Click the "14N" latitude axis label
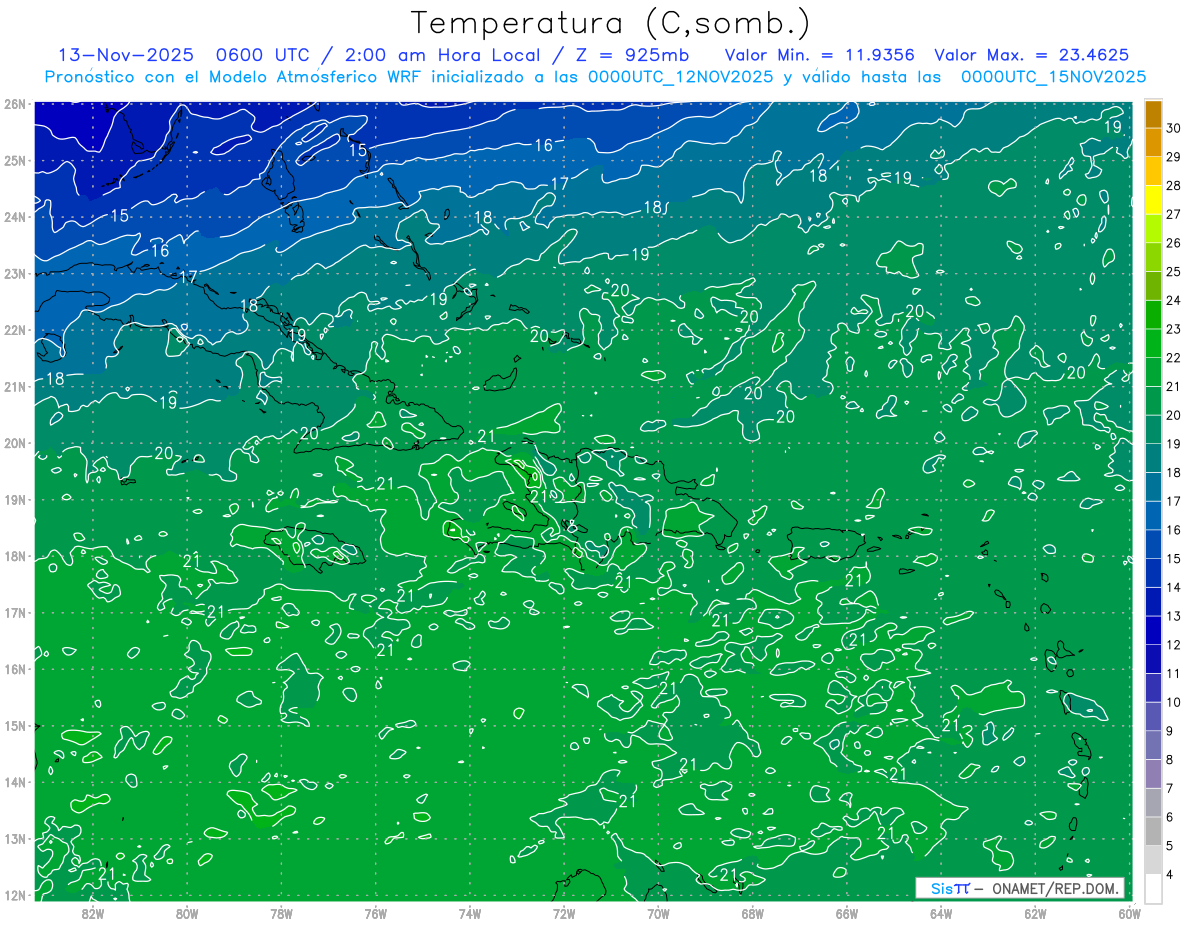 point(14,782)
